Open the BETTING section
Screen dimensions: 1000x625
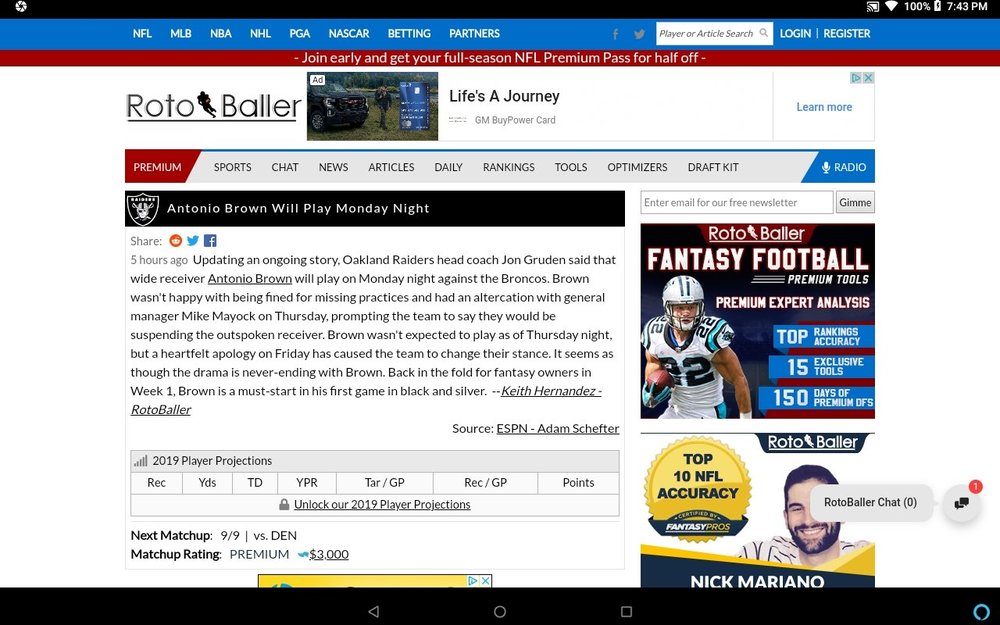coord(409,34)
